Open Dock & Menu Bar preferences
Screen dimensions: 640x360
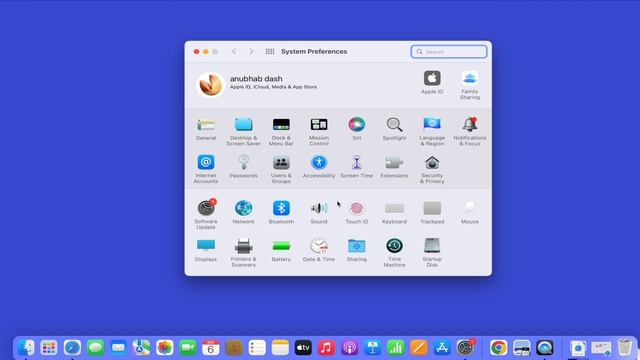pos(281,131)
